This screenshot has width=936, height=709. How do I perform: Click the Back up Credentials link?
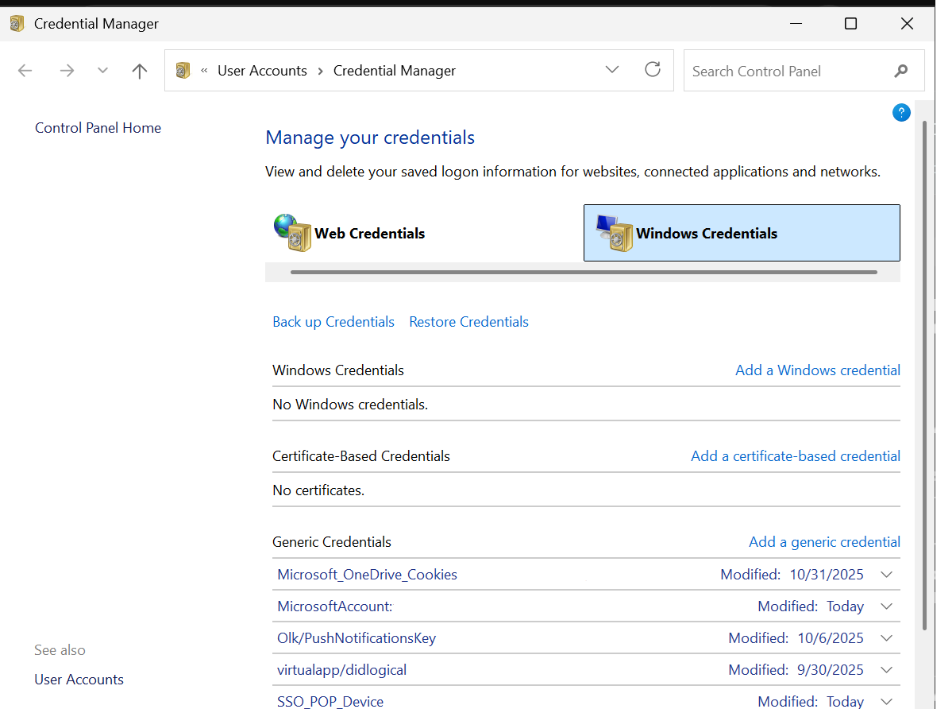pos(333,322)
